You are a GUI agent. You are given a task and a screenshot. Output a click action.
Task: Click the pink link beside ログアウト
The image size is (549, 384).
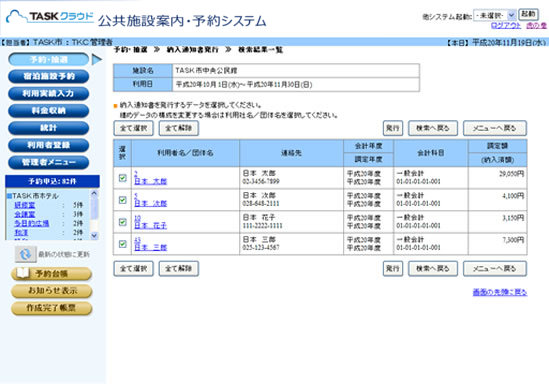click(x=536, y=26)
